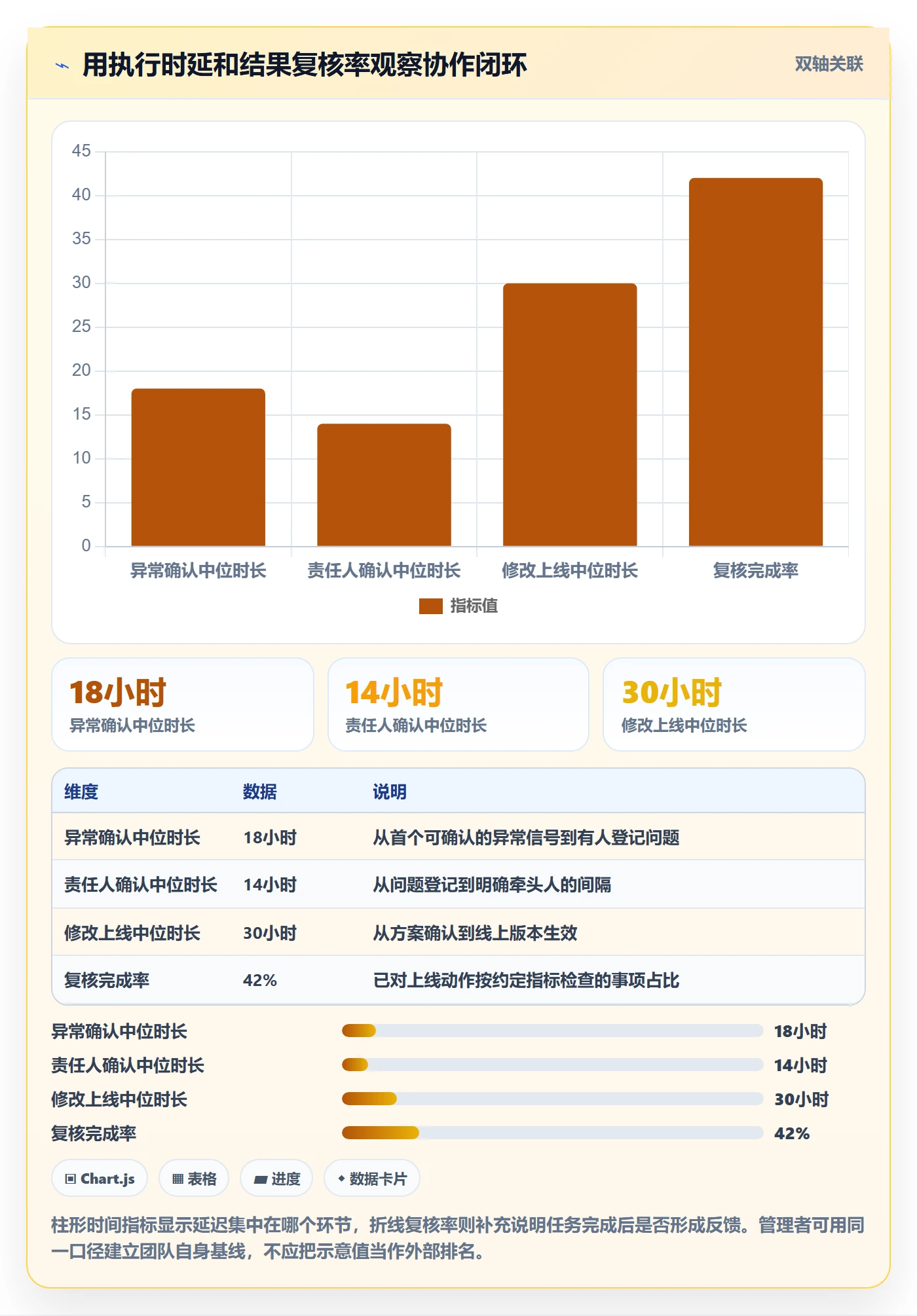Click the 复核完成率 x-axis label
This screenshot has width=917, height=1316.
point(756,571)
